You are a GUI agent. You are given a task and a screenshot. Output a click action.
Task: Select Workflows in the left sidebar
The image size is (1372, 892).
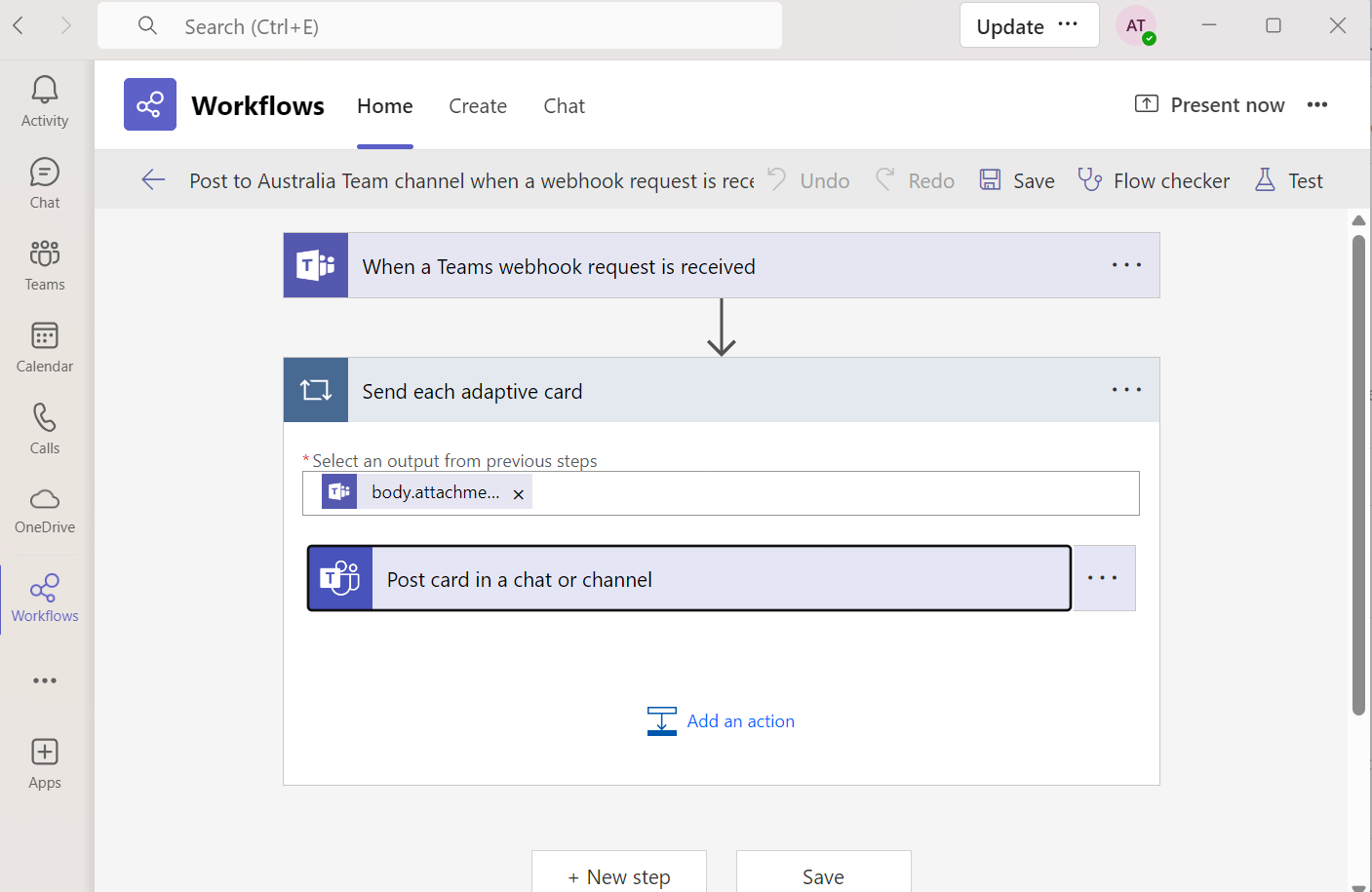(45, 599)
